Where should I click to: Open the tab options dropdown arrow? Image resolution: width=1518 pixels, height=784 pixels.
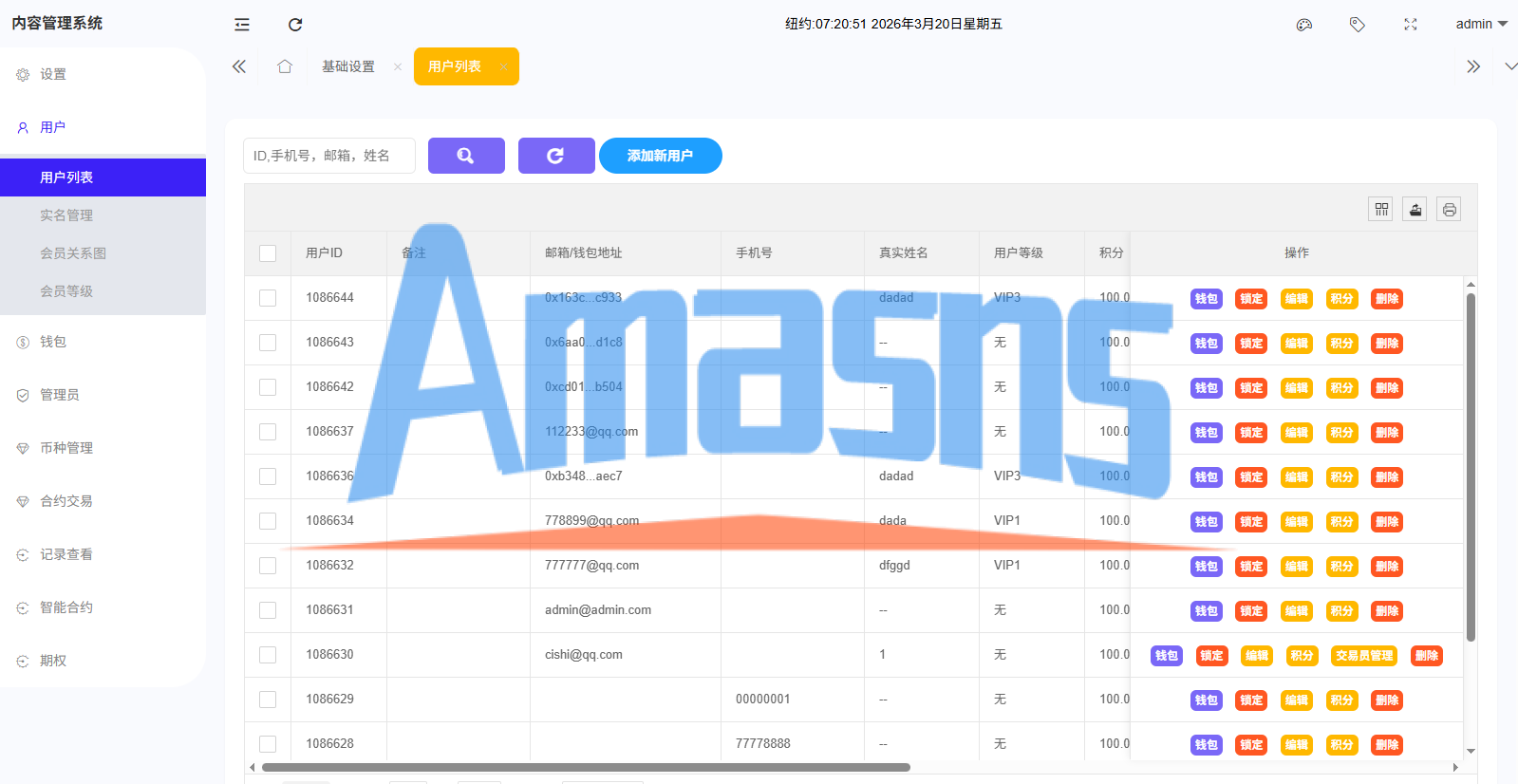(1510, 66)
